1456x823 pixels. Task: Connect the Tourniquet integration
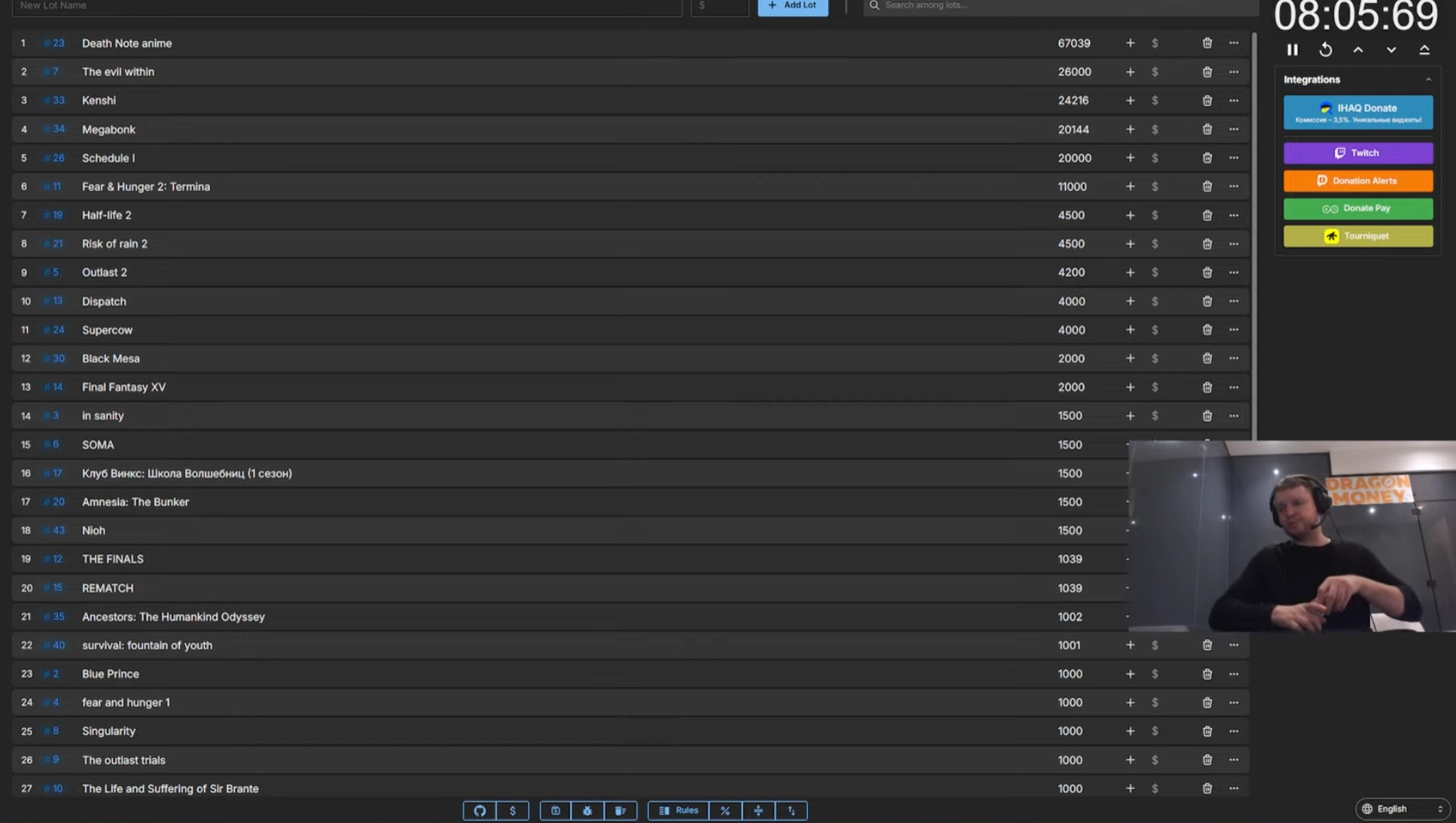[1358, 236]
